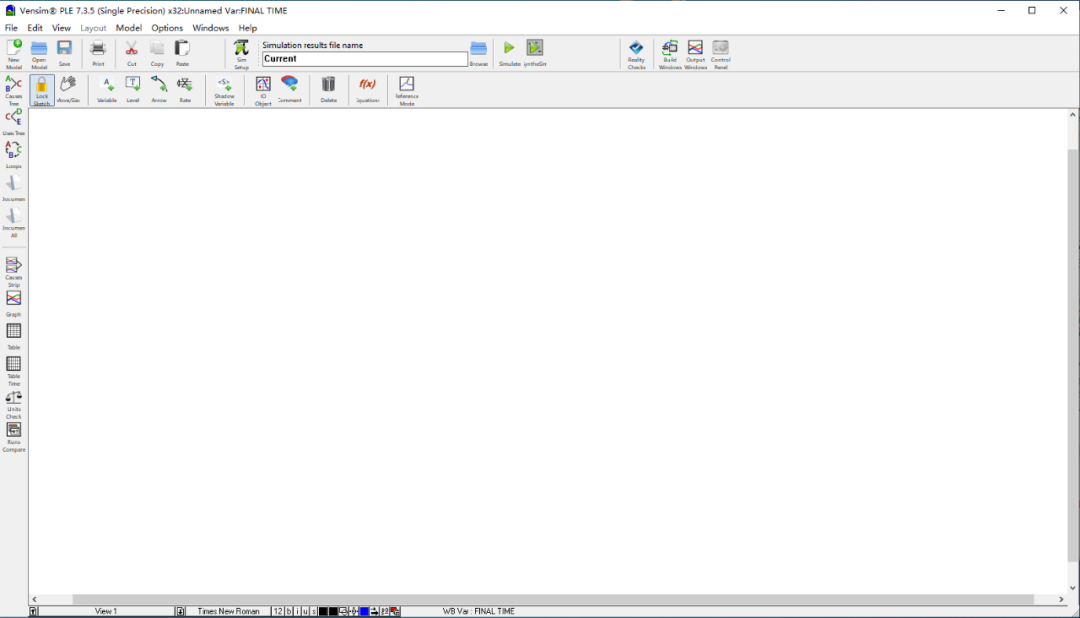This screenshot has height=618, width=1080.
Task: Select the Rate tool
Action: 185,90
